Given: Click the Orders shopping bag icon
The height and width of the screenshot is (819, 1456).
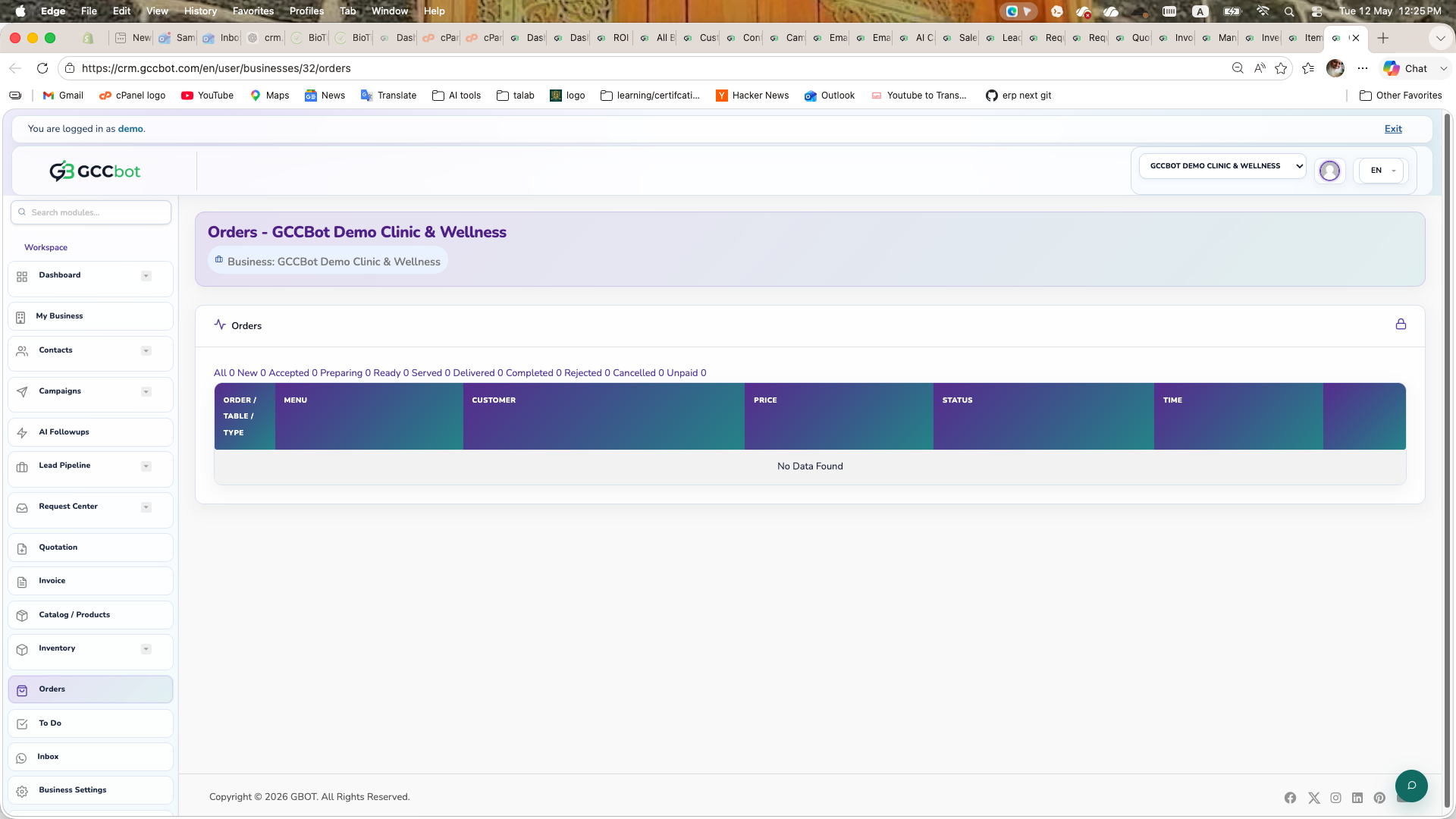Looking at the screenshot, I should pos(22,690).
